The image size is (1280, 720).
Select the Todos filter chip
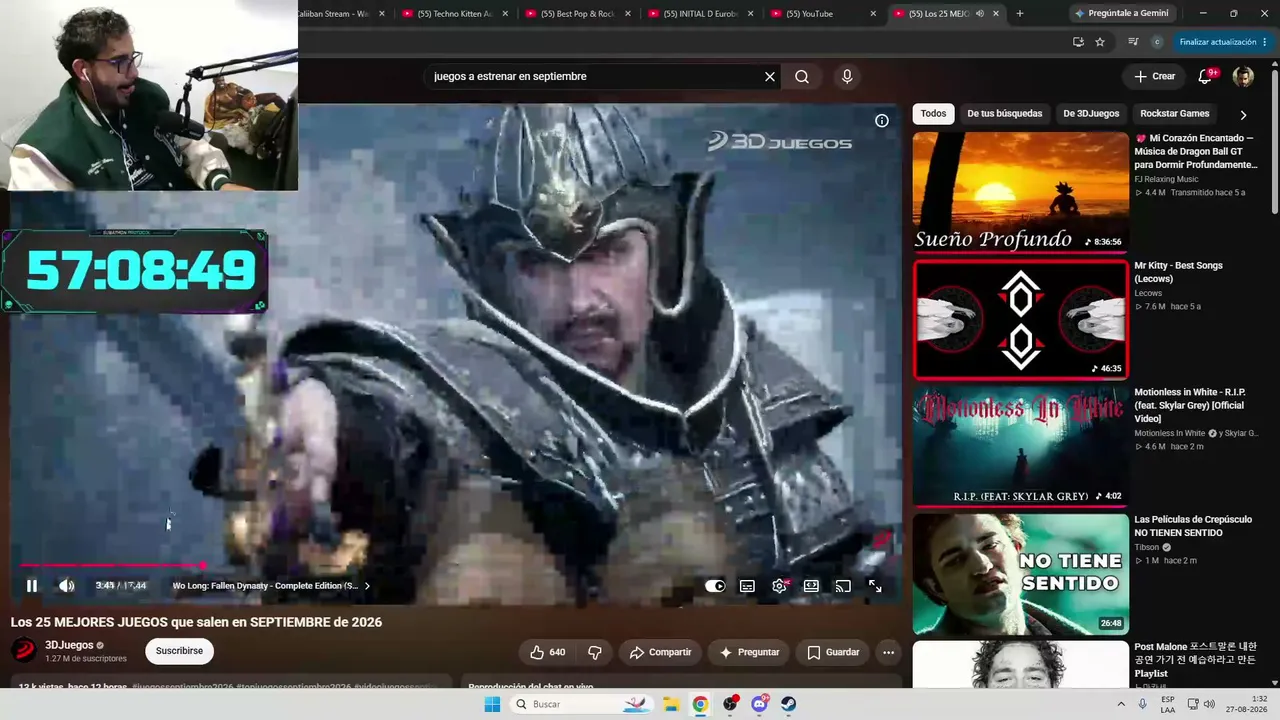pos(933,113)
